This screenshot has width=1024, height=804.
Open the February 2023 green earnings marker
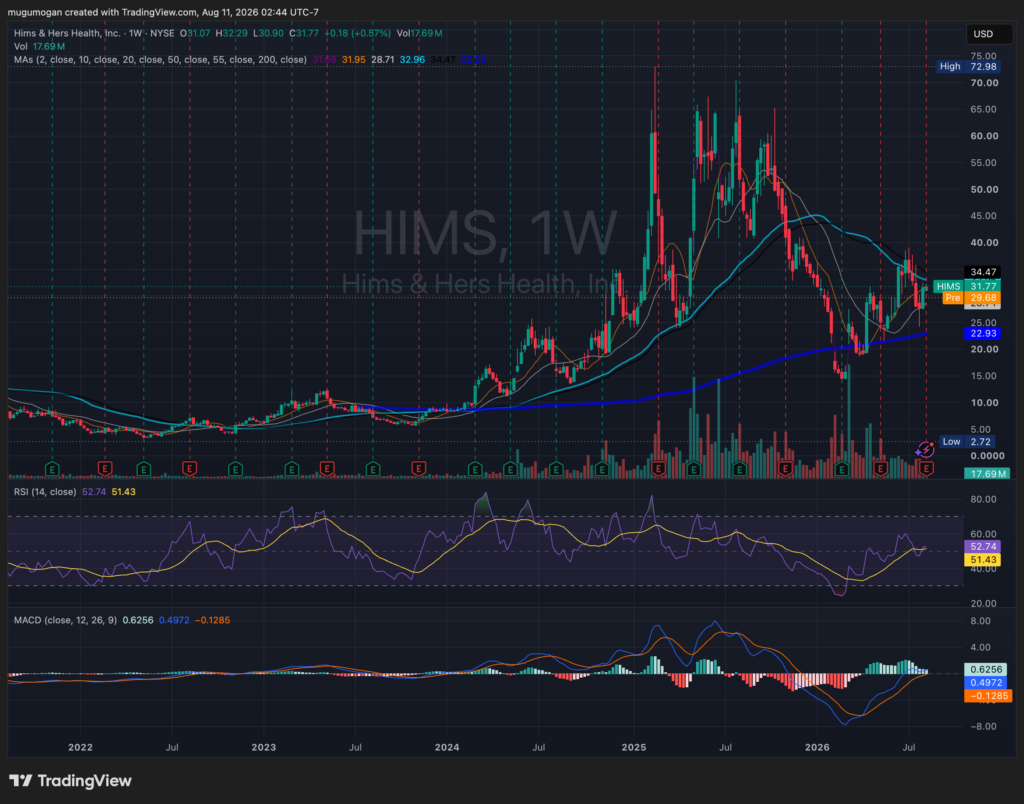(291, 468)
